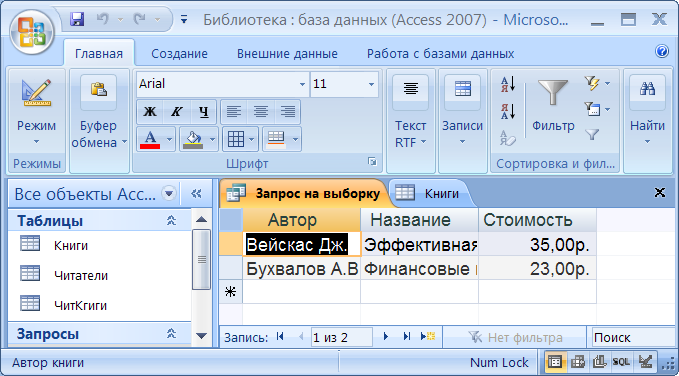Click the Бухвалов А.В cell
The image size is (679, 376).
point(301,269)
